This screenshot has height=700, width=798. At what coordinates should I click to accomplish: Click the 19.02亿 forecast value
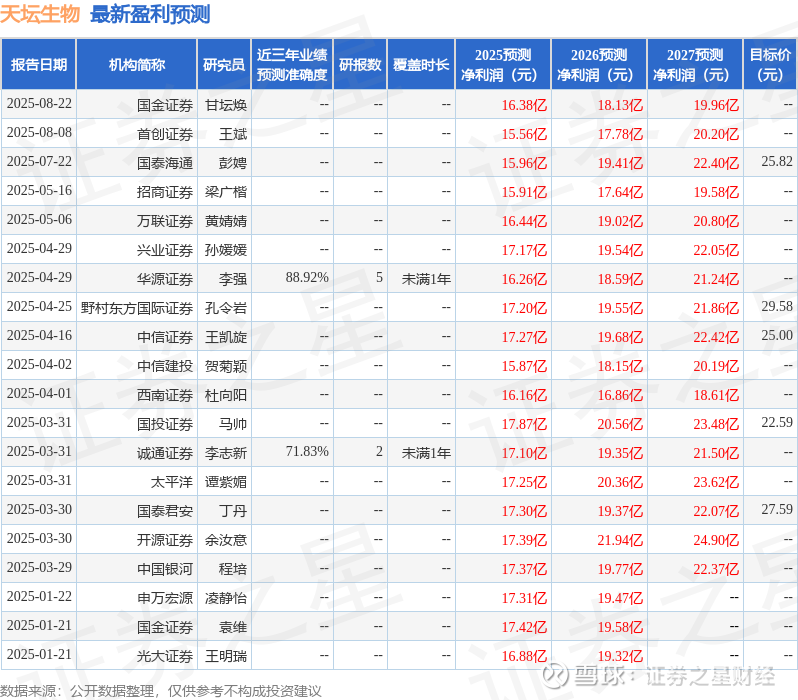(620, 221)
